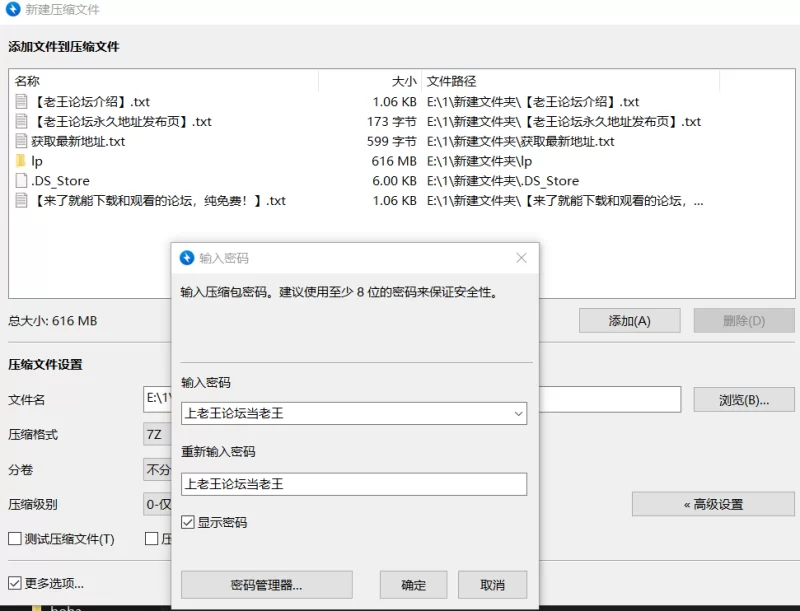
Task: Select the 【老王论坛介绍】.txt file icon
Action: point(21,101)
